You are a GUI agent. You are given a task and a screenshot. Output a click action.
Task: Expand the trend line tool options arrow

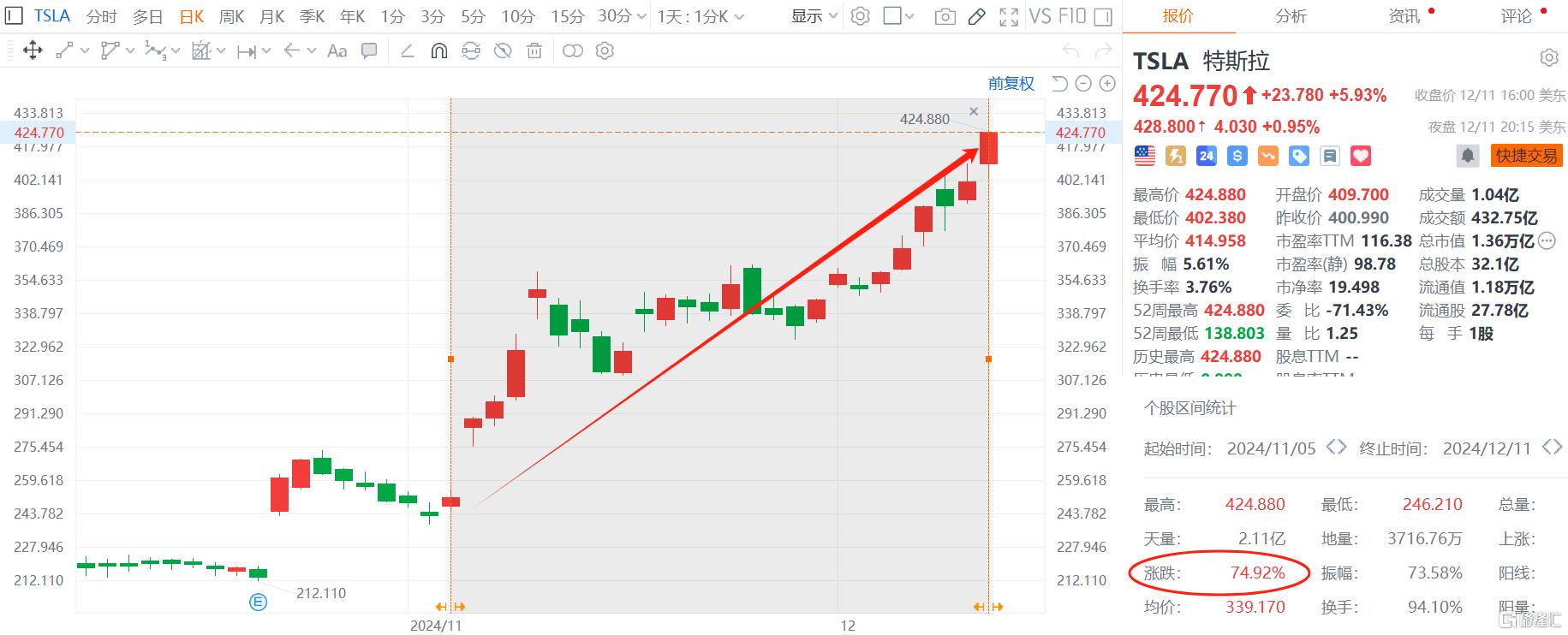pos(85,51)
